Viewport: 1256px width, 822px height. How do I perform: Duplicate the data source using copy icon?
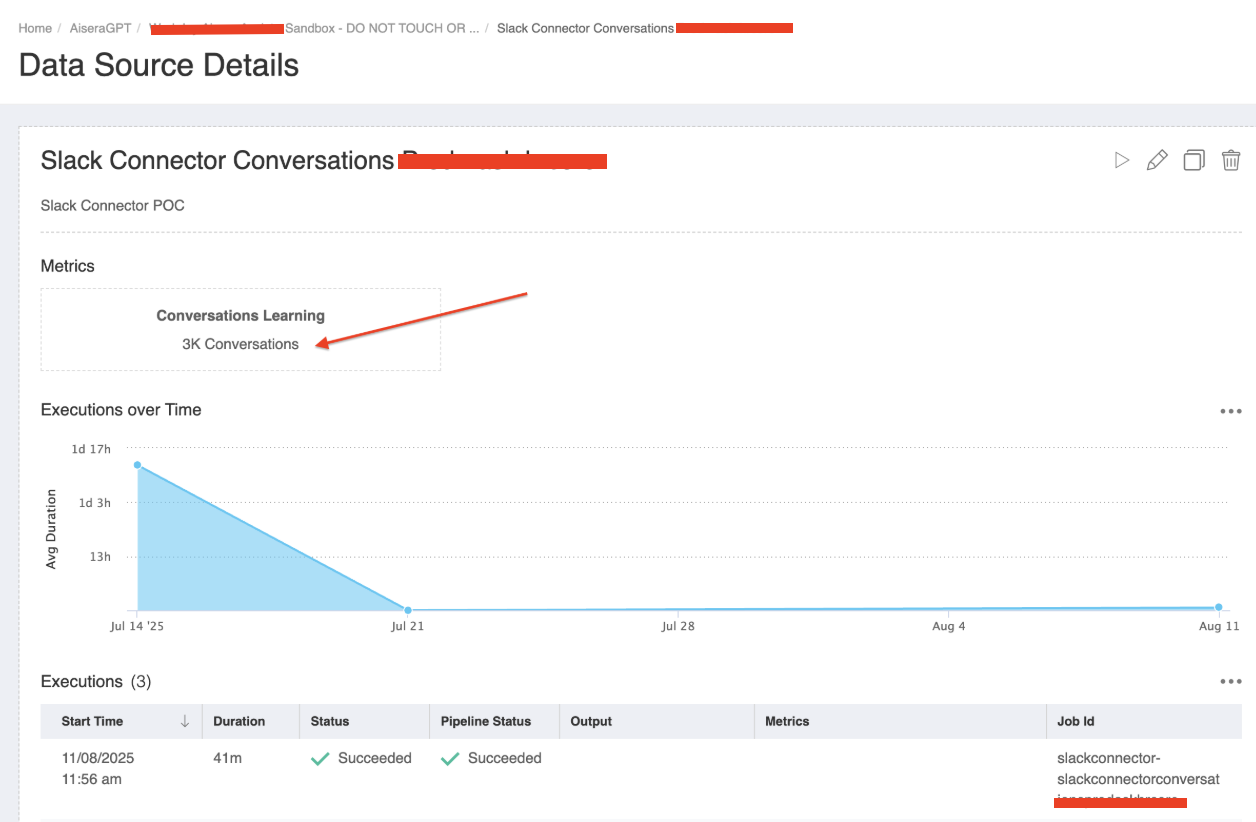(x=1194, y=160)
